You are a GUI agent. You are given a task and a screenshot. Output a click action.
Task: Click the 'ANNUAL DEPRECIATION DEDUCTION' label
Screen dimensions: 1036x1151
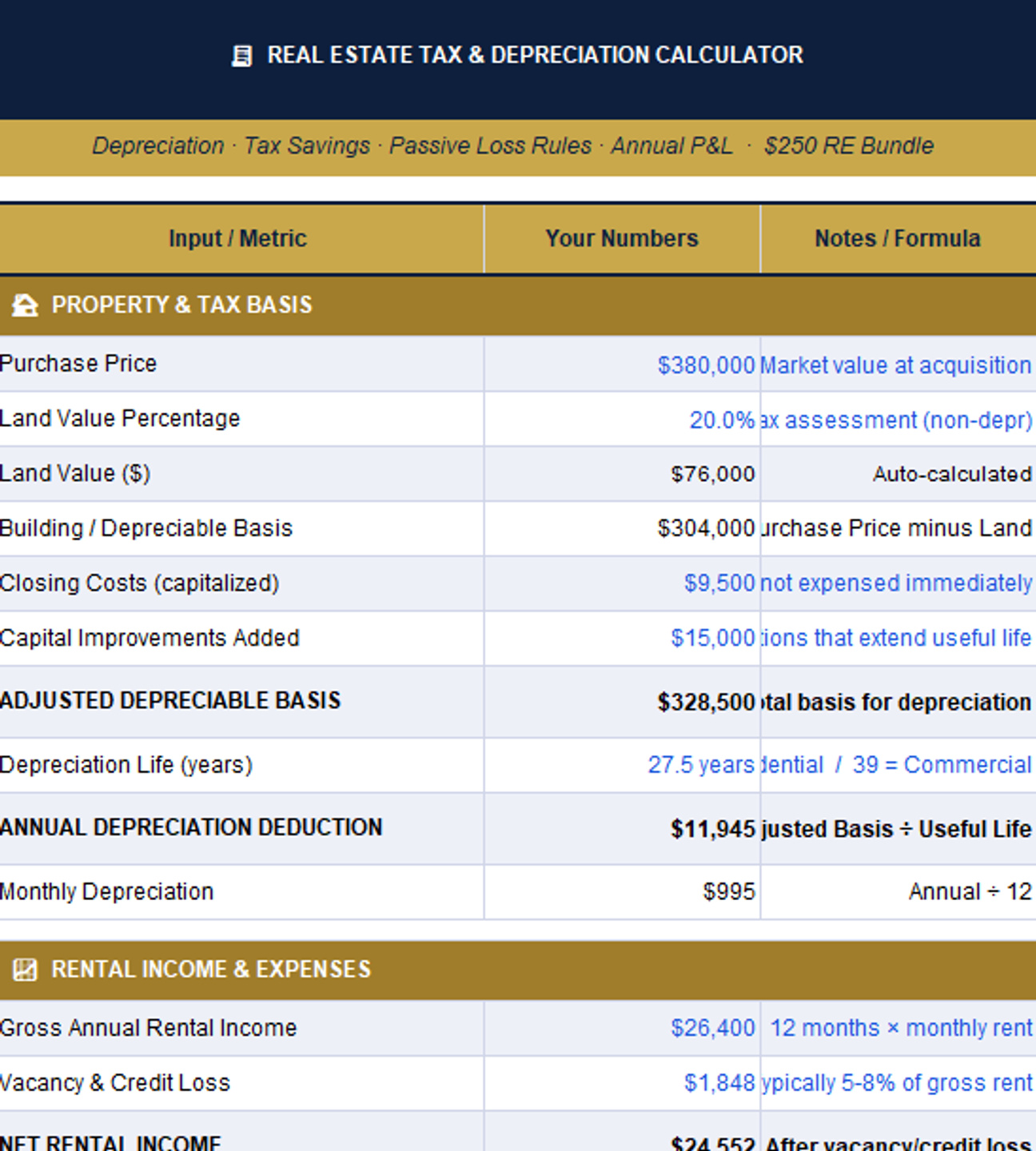pyautogui.click(x=191, y=827)
